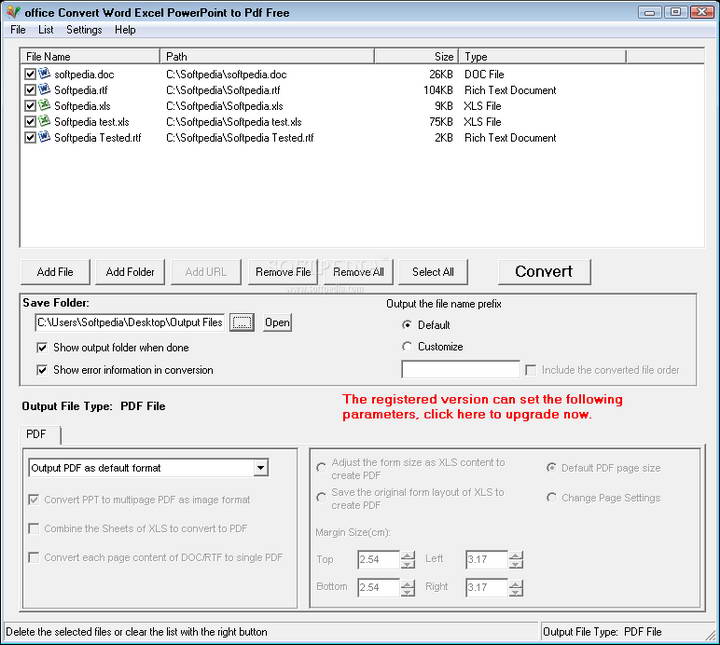This screenshot has height=645, width=720.
Task: Click the Select All button
Action: point(433,272)
